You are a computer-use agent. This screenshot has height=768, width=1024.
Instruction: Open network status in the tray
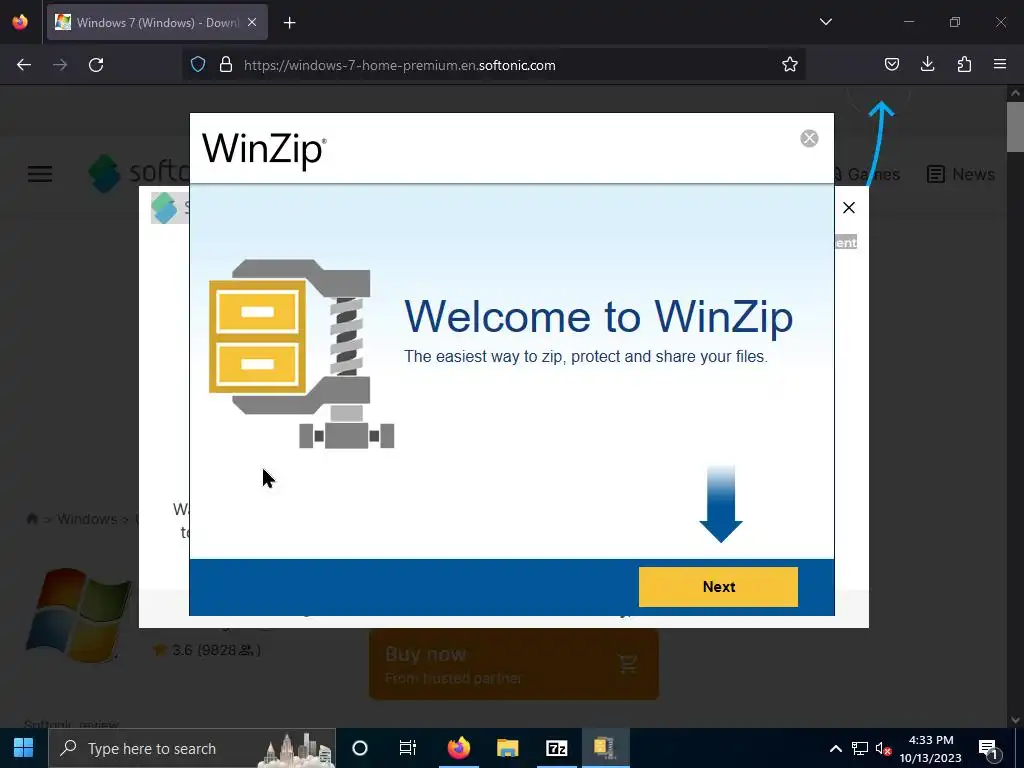pos(859,748)
